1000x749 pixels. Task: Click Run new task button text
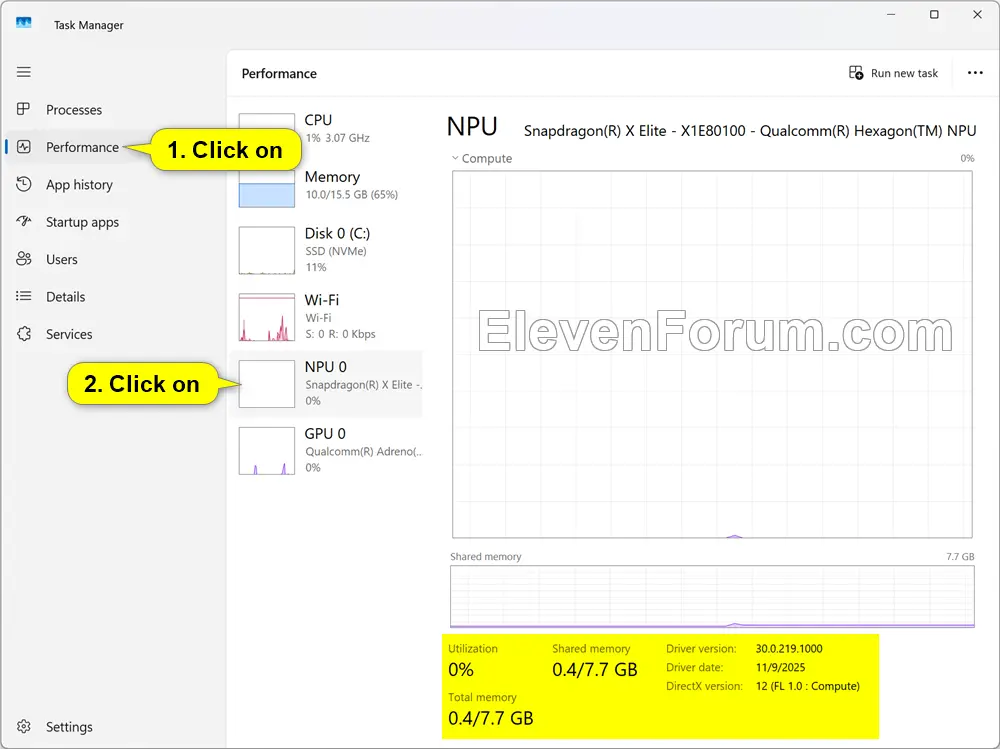point(904,73)
